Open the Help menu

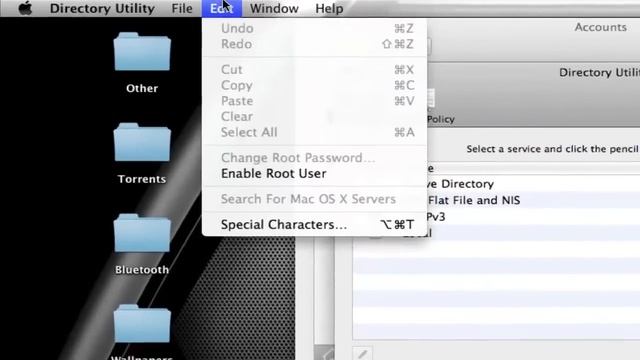click(x=329, y=9)
